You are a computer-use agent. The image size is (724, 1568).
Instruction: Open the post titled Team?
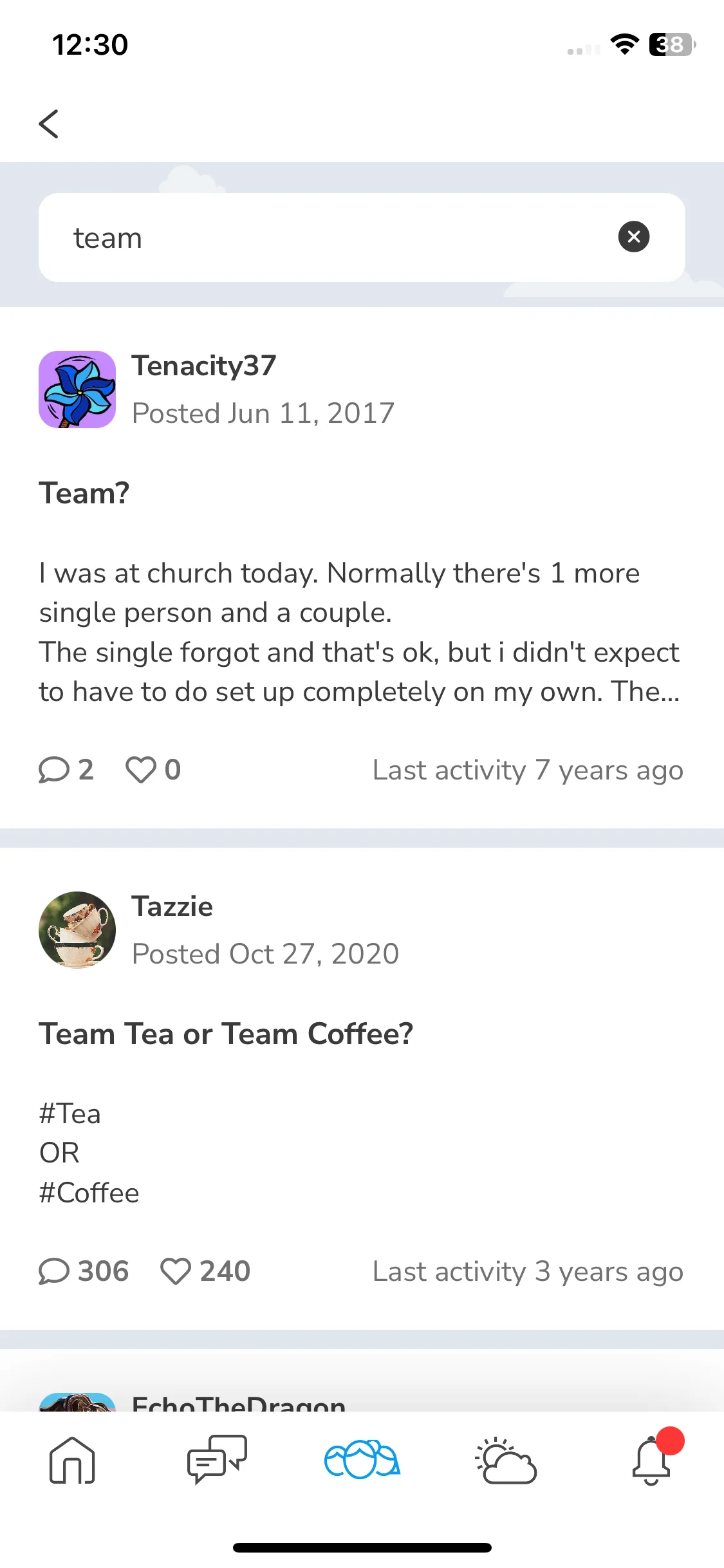point(84,493)
